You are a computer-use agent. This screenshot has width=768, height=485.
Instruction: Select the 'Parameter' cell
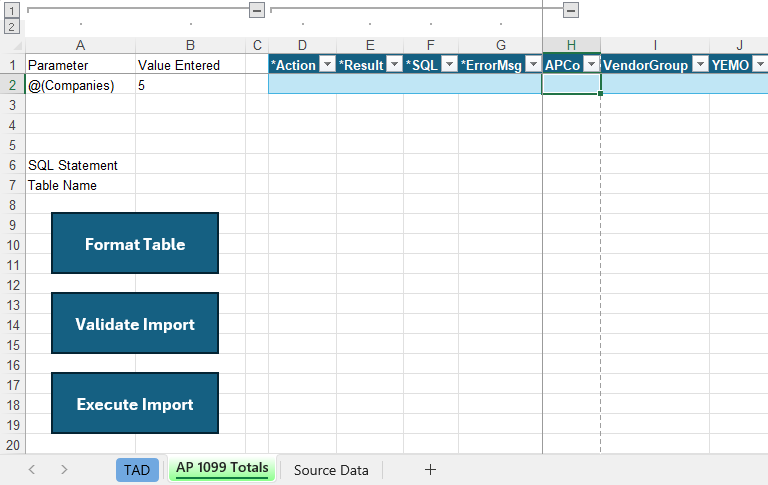(80, 65)
